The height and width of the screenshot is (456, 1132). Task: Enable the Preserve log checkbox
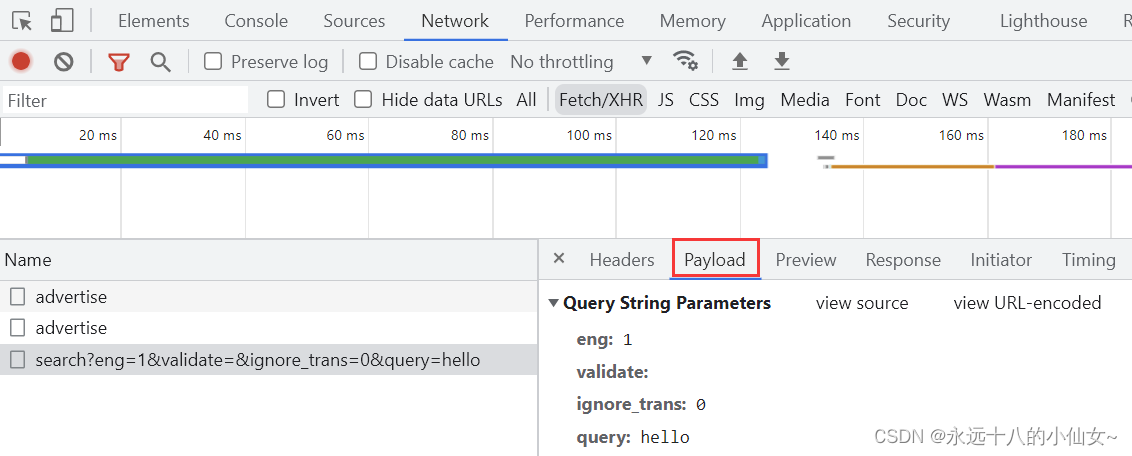tap(212, 61)
